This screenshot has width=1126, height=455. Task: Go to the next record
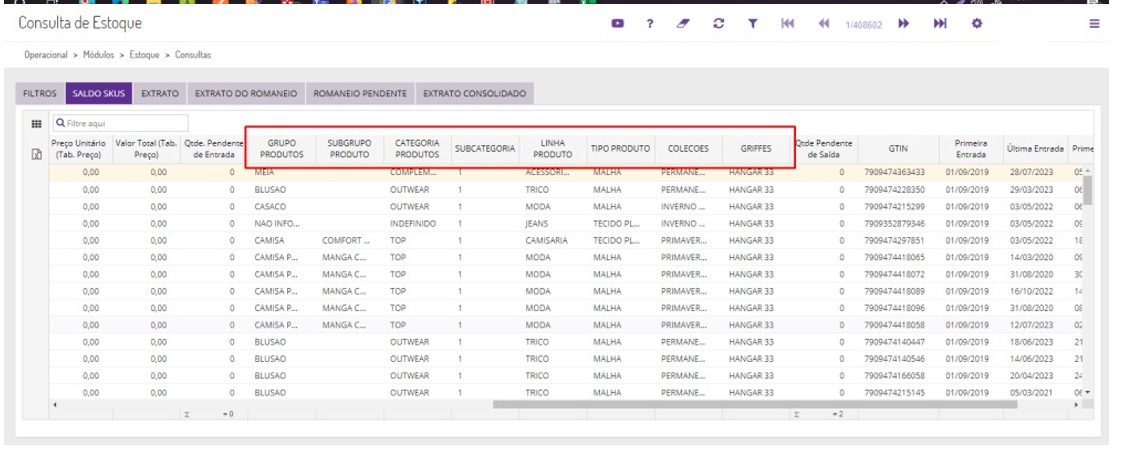tap(903, 24)
